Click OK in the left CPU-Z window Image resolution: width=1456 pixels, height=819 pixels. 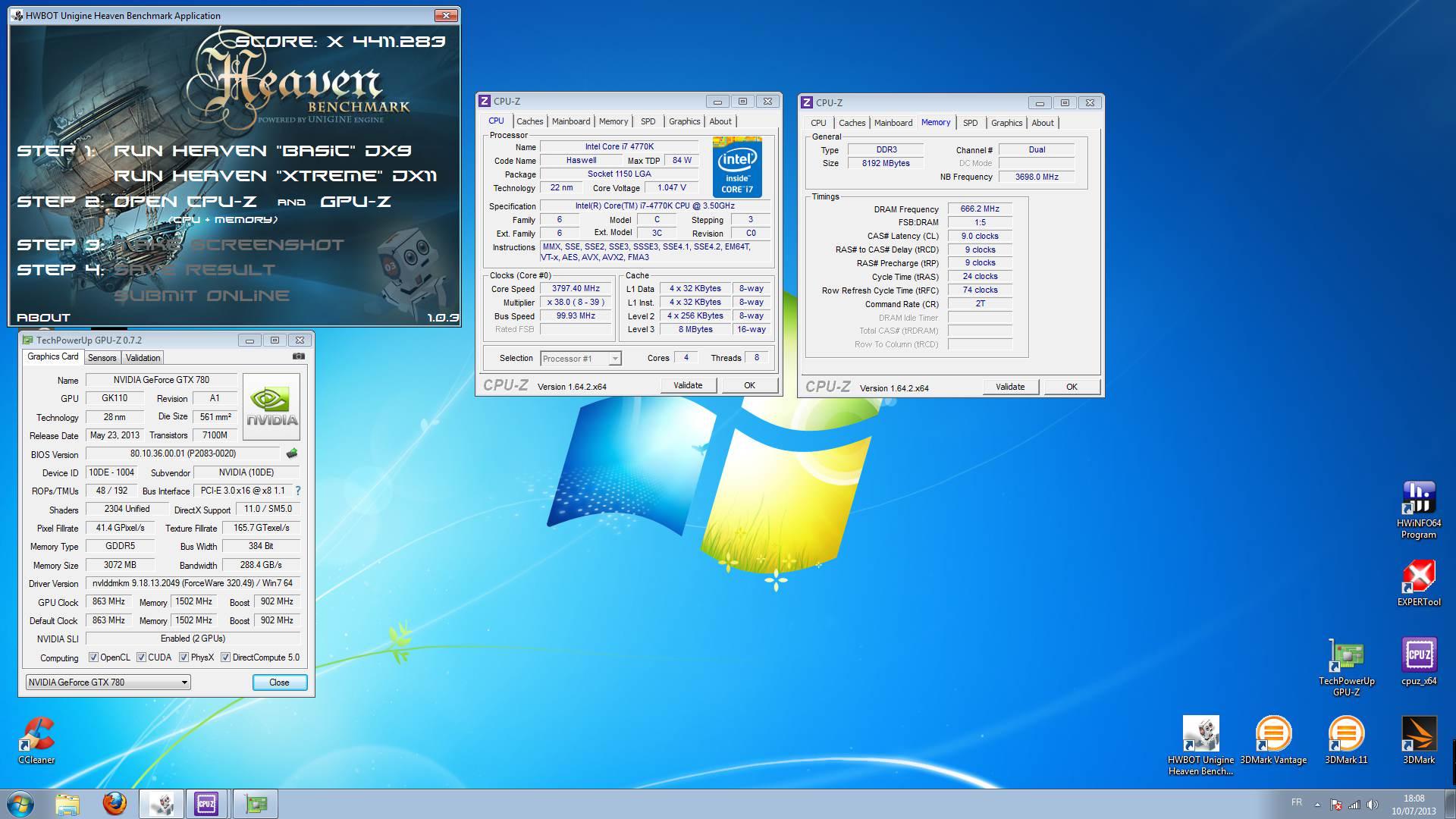tap(749, 385)
